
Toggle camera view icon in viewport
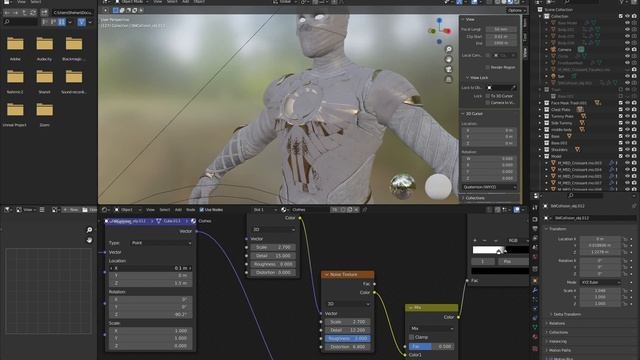(449, 70)
